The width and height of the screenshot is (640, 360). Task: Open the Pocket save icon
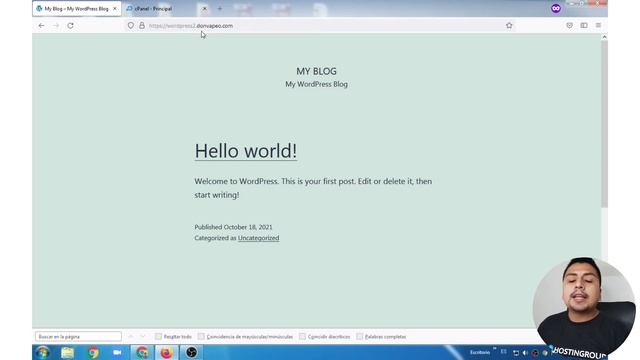[569, 25]
